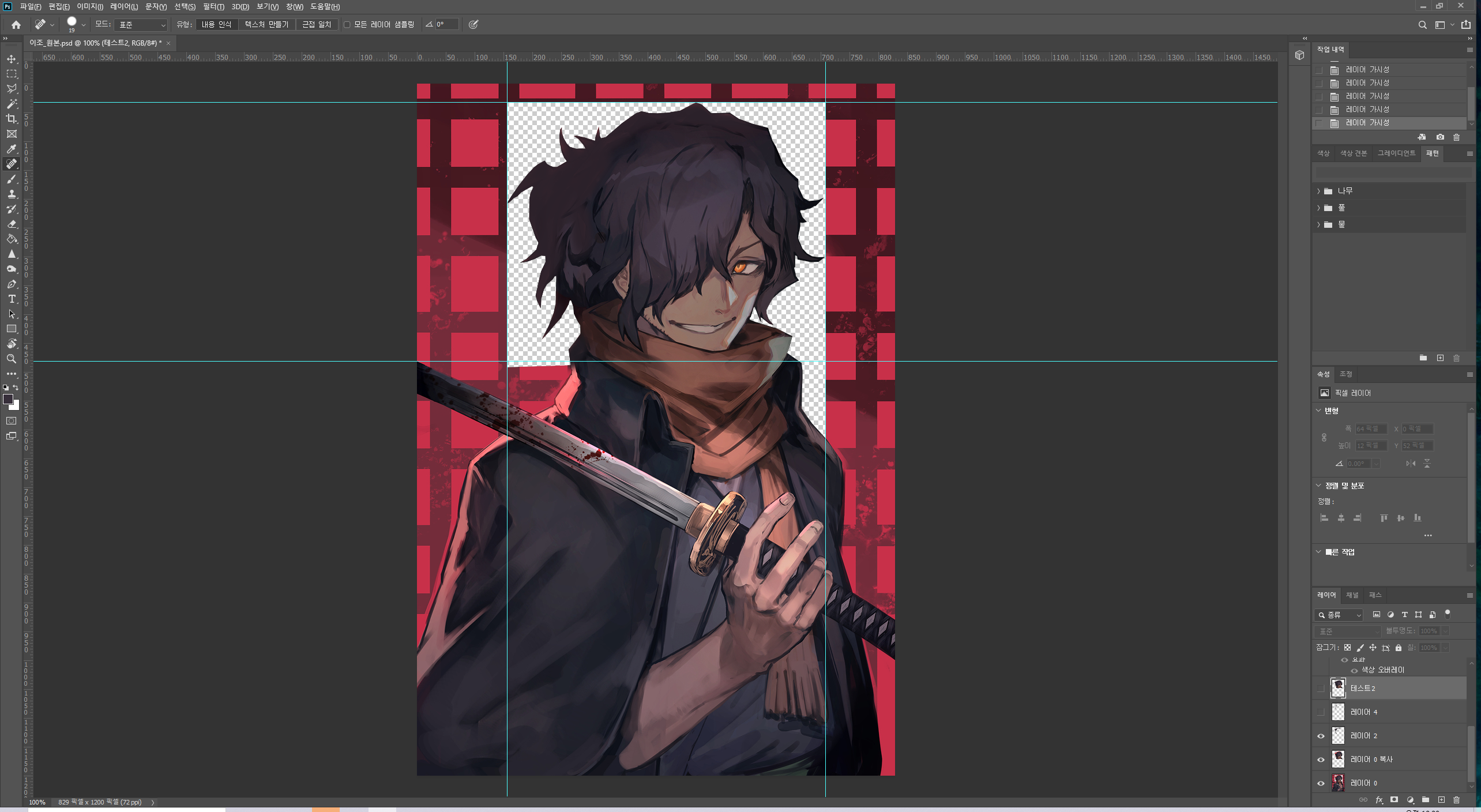Open the 모드 표준 dropdown
1481x812 pixels.
141,25
